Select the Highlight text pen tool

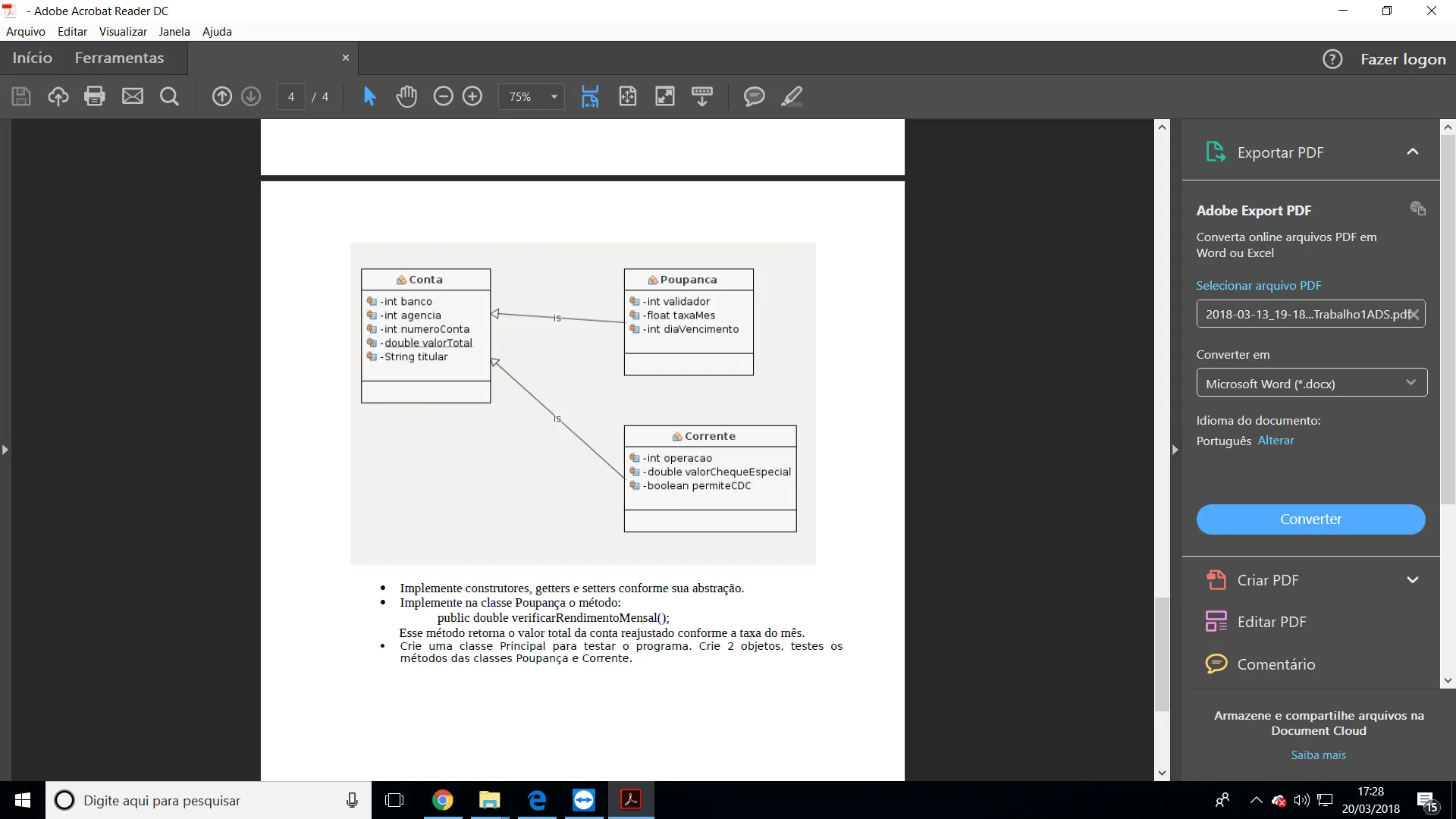click(x=792, y=96)
